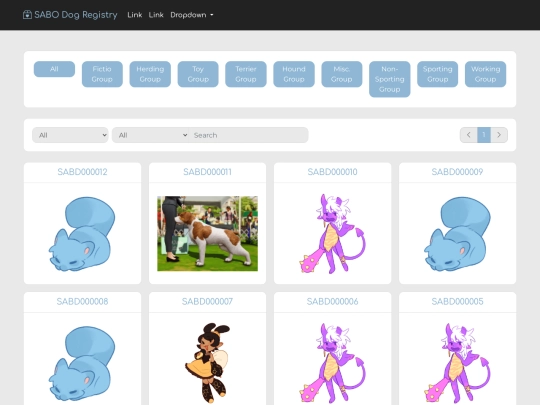Open record SABD000007 title link

click(x=207, y=301)
